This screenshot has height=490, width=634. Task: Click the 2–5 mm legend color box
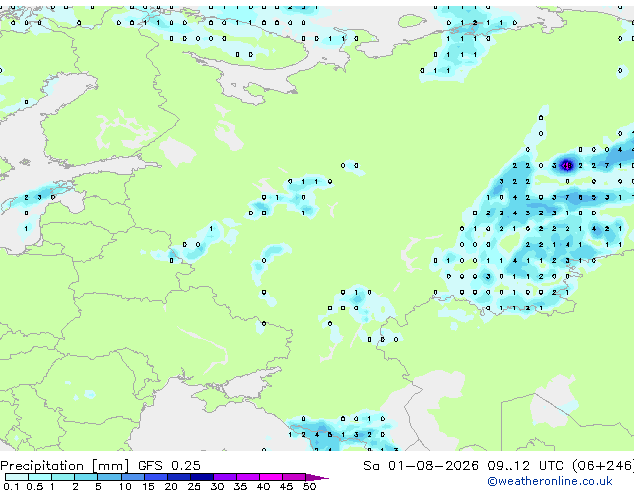click(x=86, y=477)
